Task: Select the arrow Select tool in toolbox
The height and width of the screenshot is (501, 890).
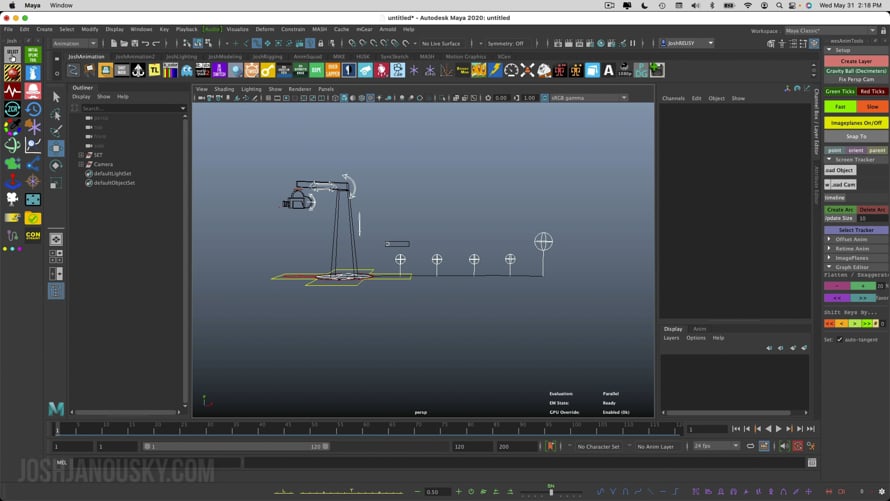Action: (56, 96)
